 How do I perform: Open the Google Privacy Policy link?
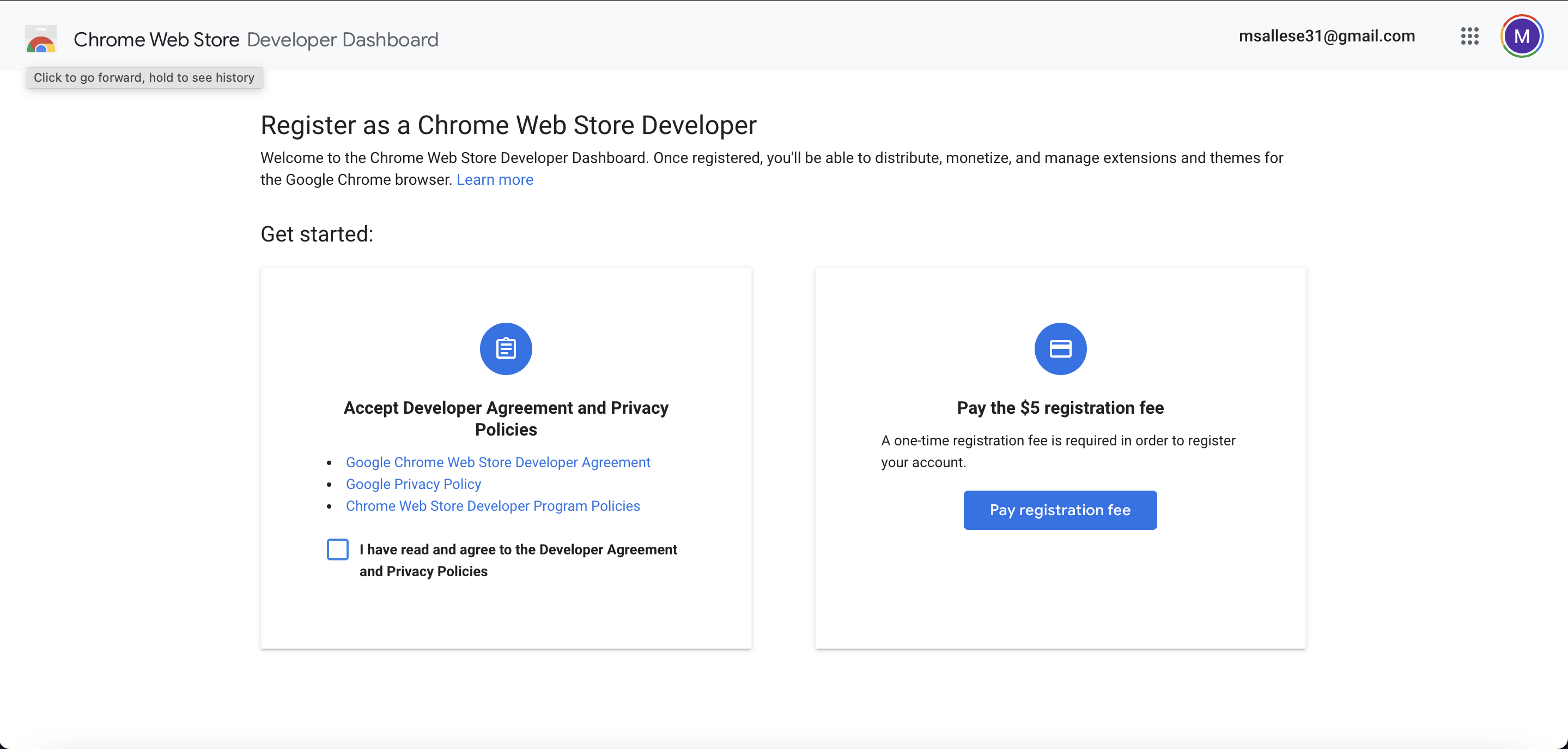414,484
